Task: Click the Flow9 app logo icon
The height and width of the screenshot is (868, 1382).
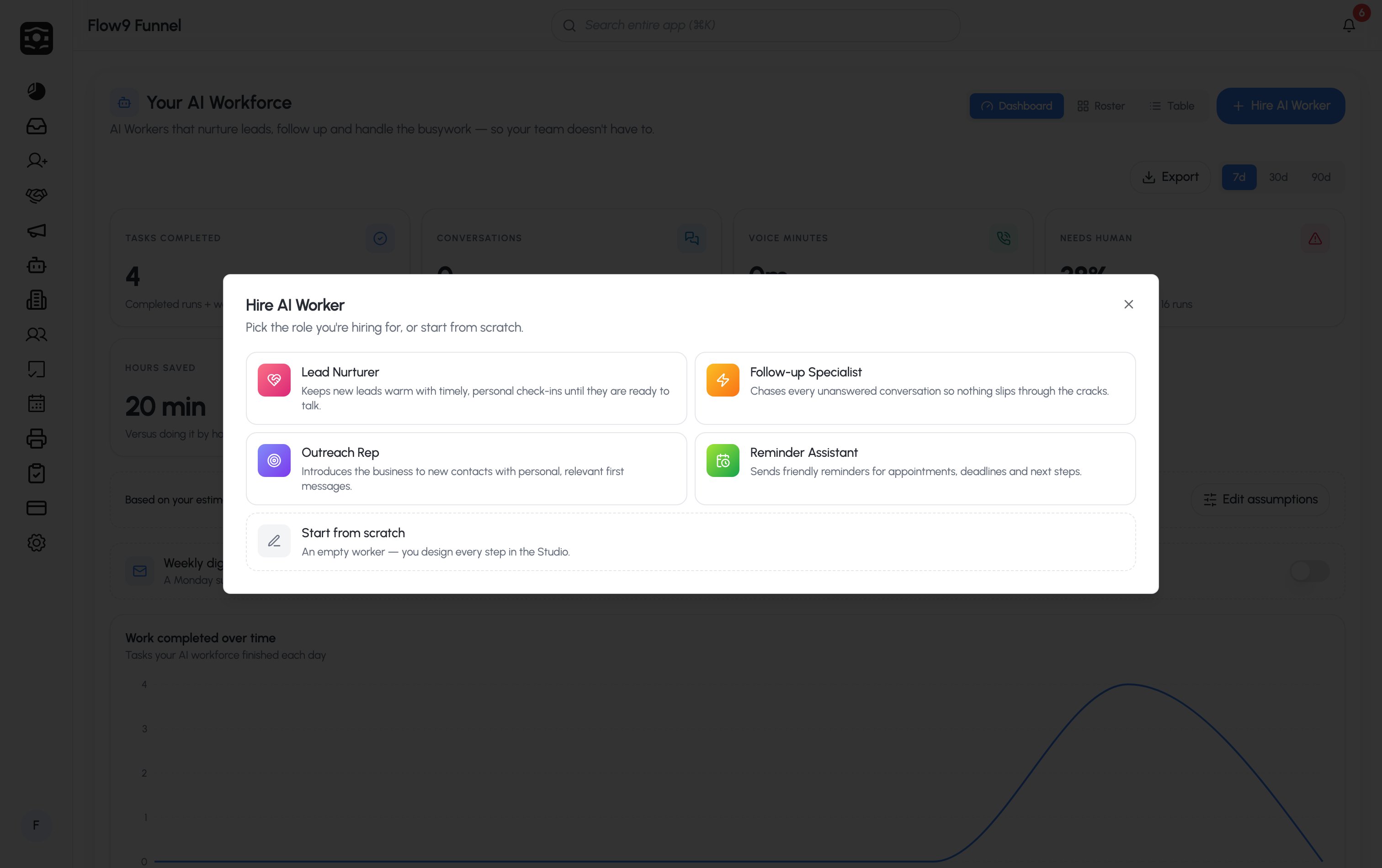Action: 36,38
